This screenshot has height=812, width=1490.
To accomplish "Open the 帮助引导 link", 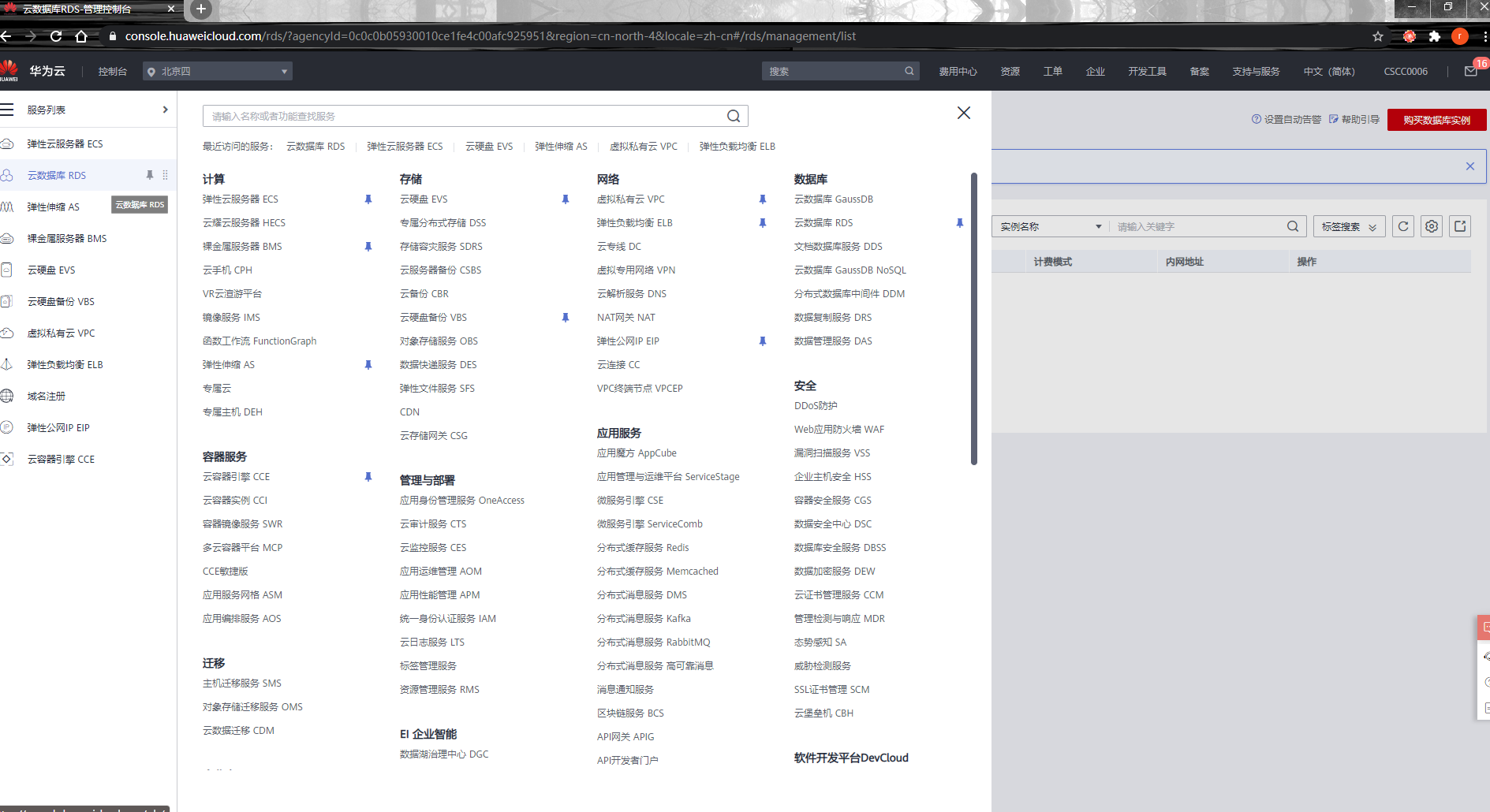I will click(1354, 120).
